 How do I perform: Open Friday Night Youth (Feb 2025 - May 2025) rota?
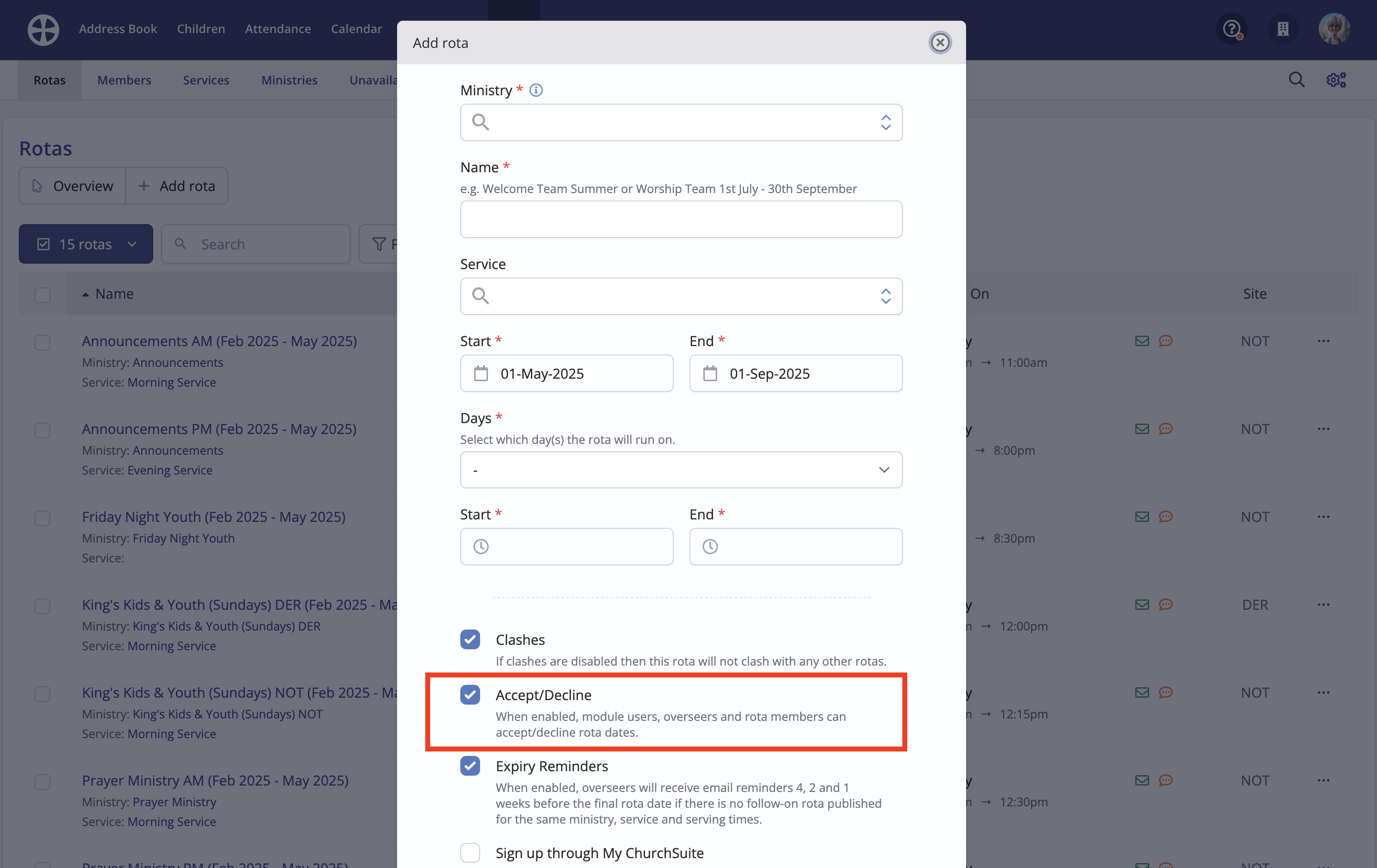click(214, 517)
